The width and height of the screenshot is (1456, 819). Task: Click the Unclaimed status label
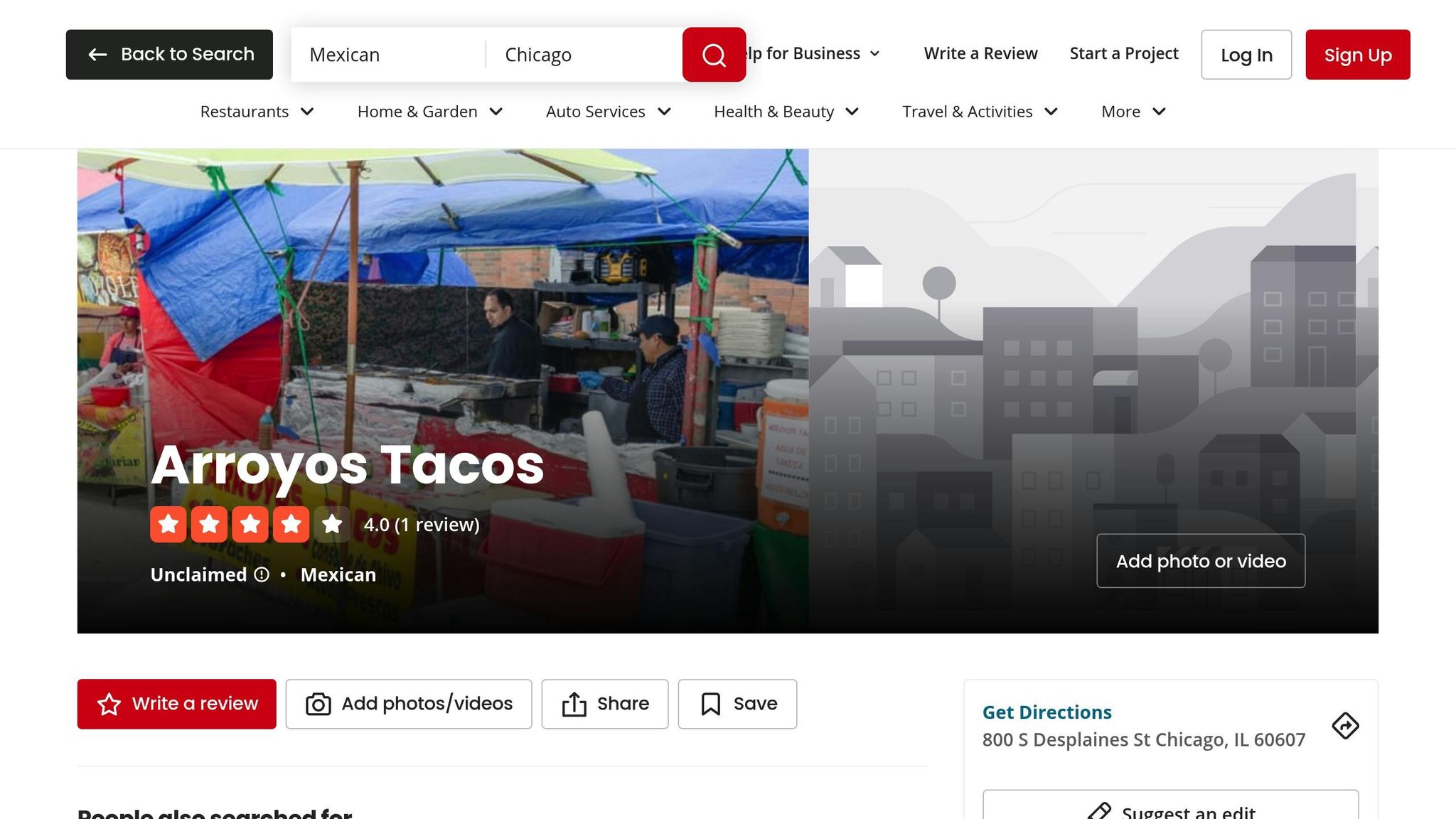(x=198, y=574)
